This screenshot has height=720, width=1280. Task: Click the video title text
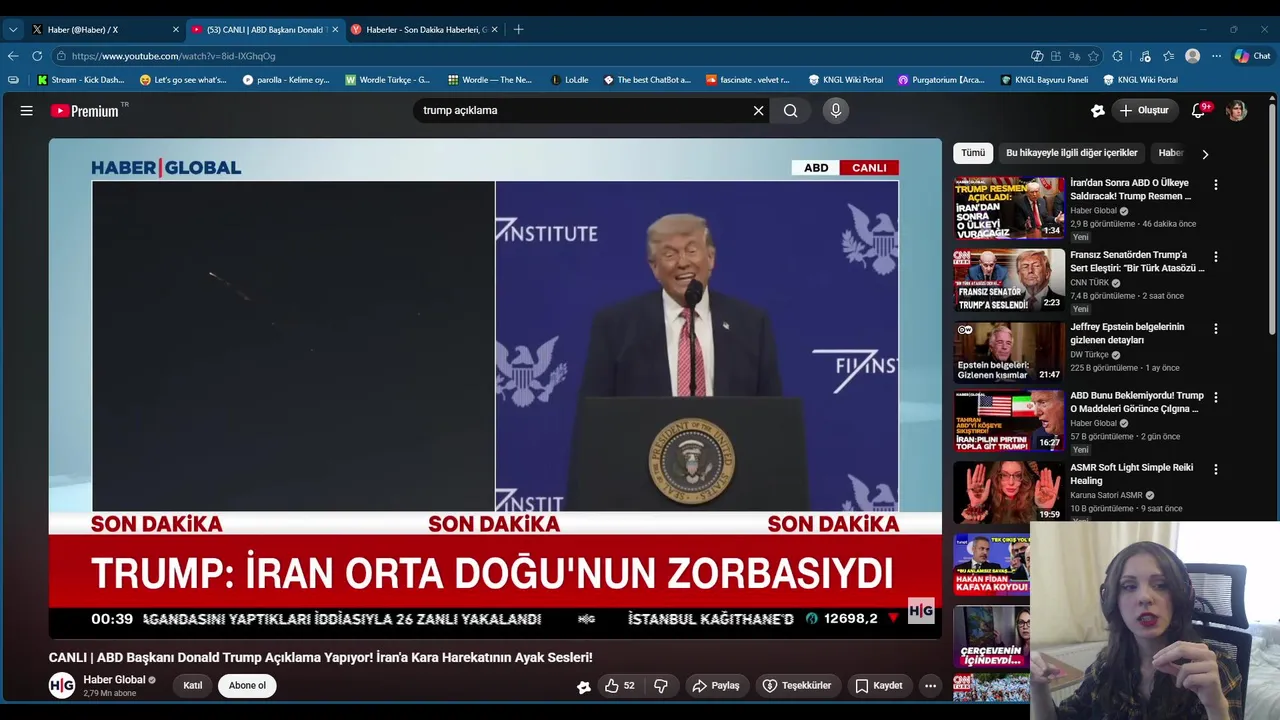[x=320, y=658]
